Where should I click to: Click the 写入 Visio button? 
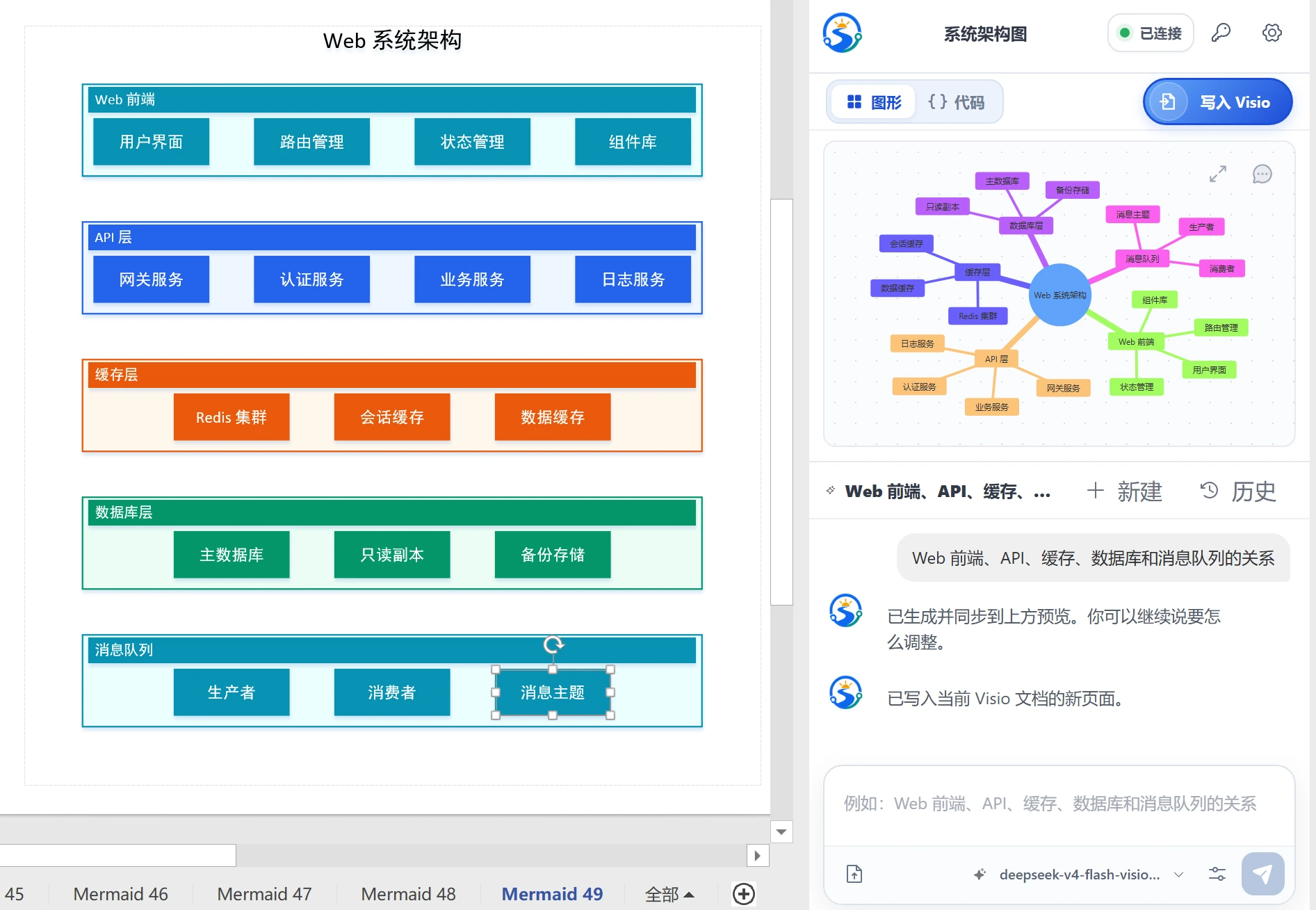pos(1217,102)
